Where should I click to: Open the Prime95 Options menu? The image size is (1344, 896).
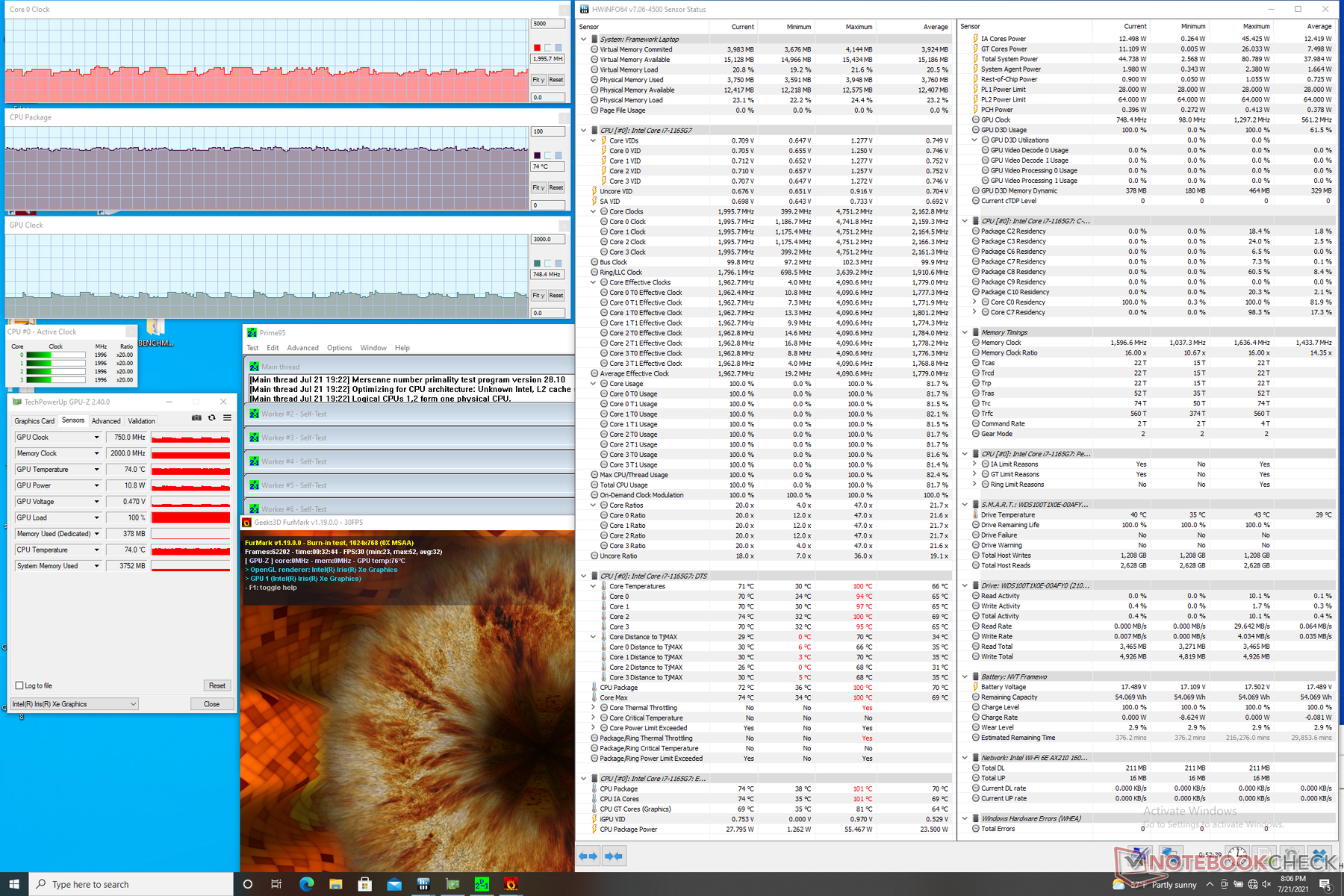click(x=339, y=348)
